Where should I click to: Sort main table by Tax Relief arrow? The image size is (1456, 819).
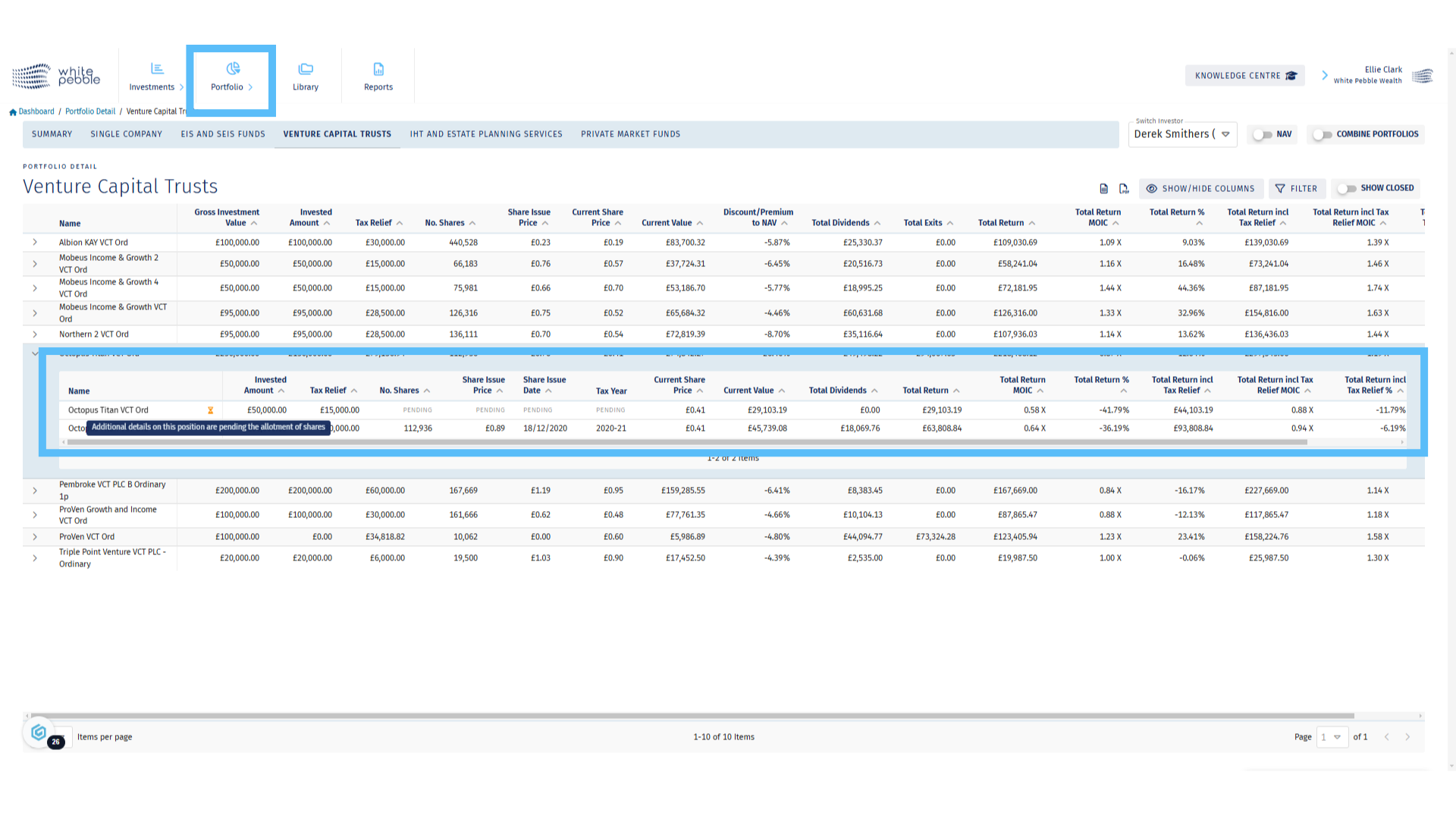click(400, 223)
